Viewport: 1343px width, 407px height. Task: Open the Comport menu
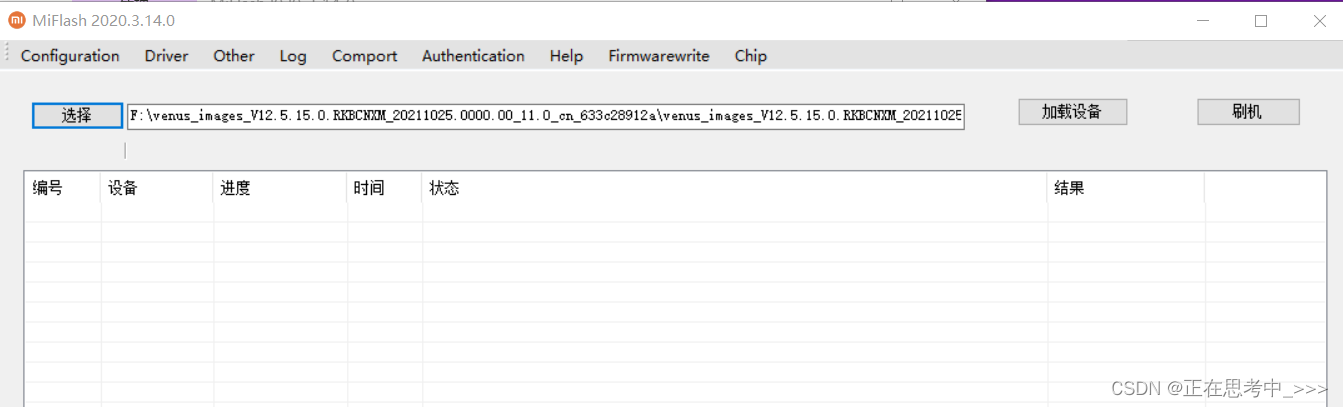point(364,56)
